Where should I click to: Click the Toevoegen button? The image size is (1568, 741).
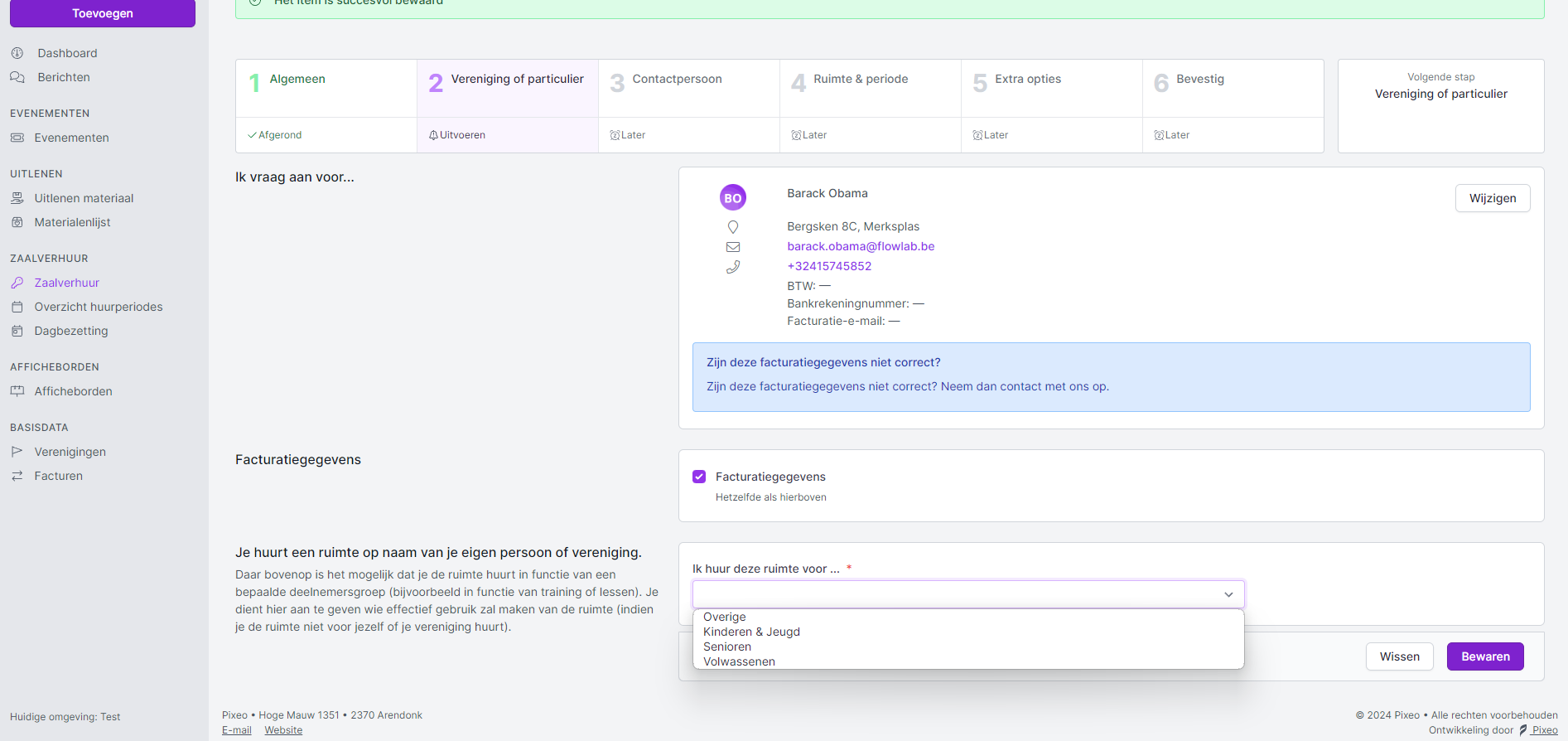tap(103, 13)
